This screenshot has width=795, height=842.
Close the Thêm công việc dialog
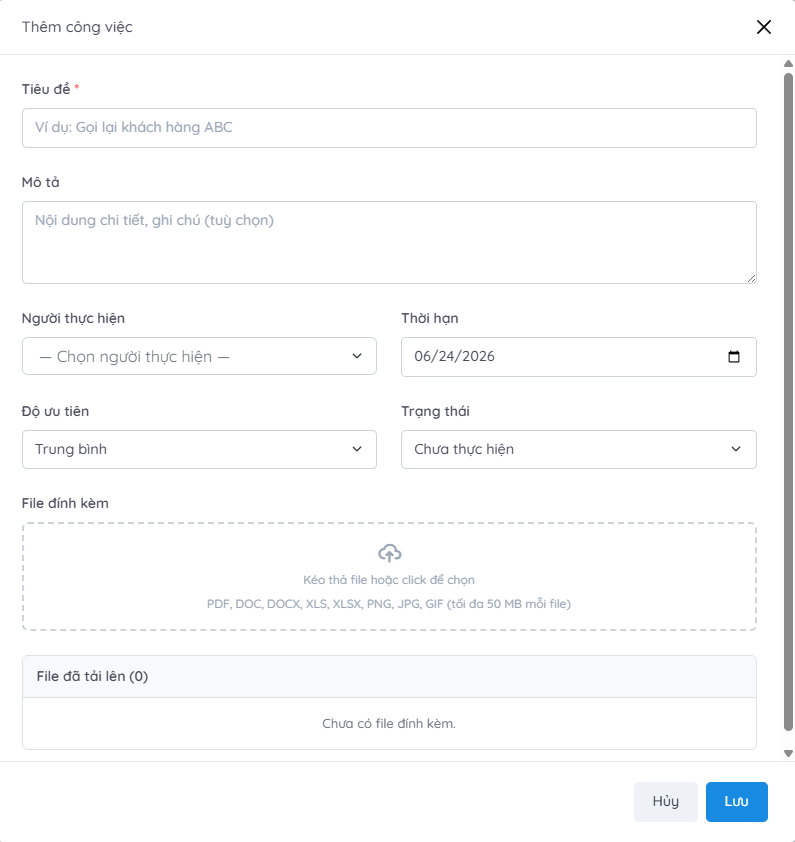pos(763,27)
